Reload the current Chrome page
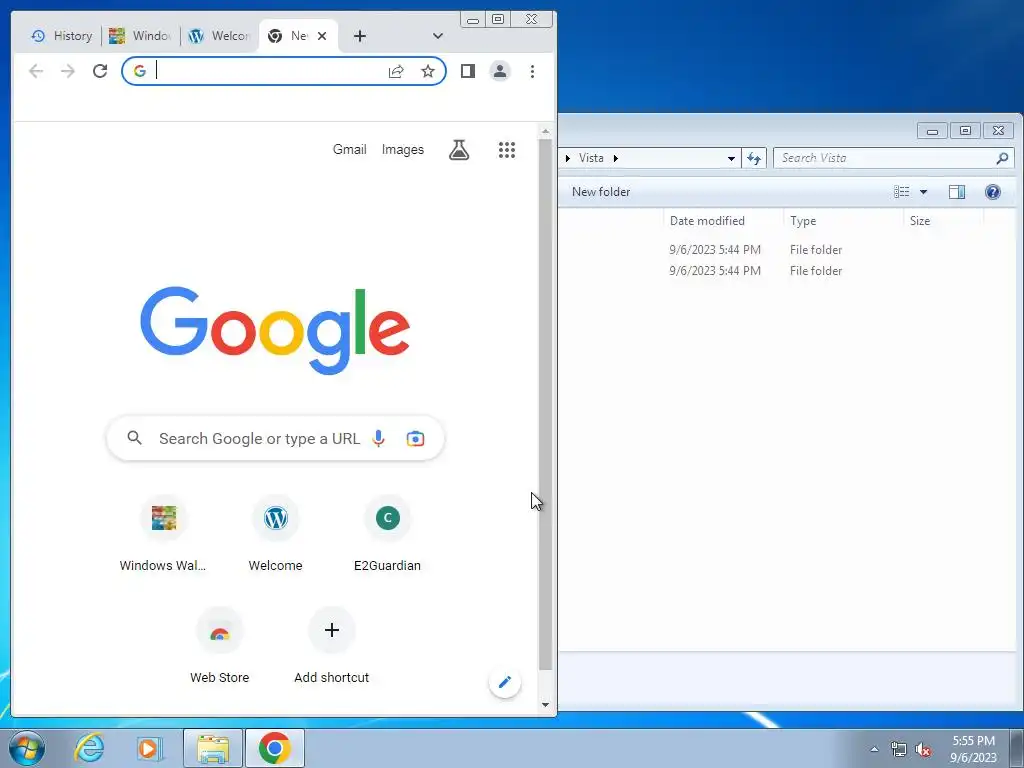The width and height of the screenshot is (1024, 768). [100, 71]
